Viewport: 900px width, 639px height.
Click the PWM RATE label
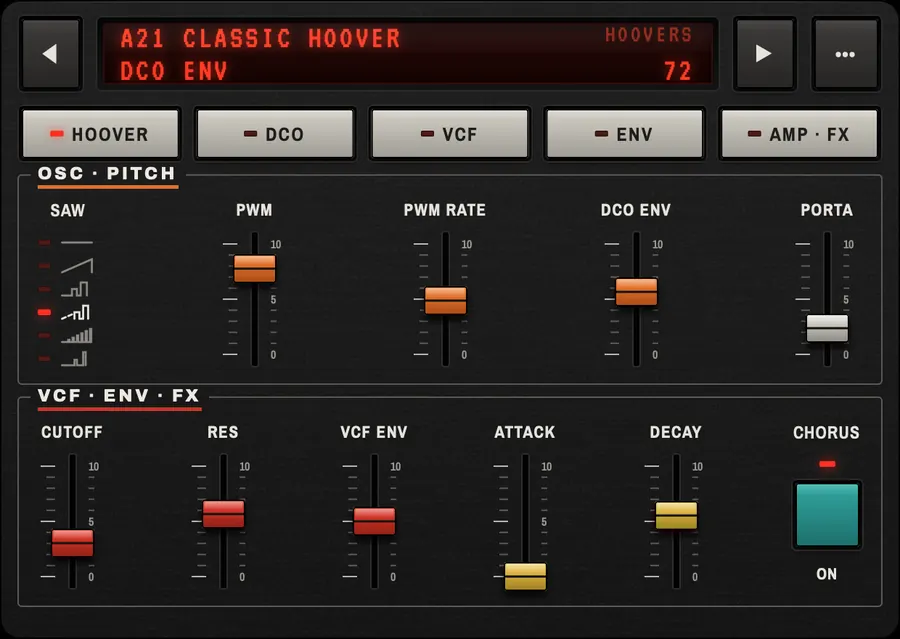[x=445, y=210]
